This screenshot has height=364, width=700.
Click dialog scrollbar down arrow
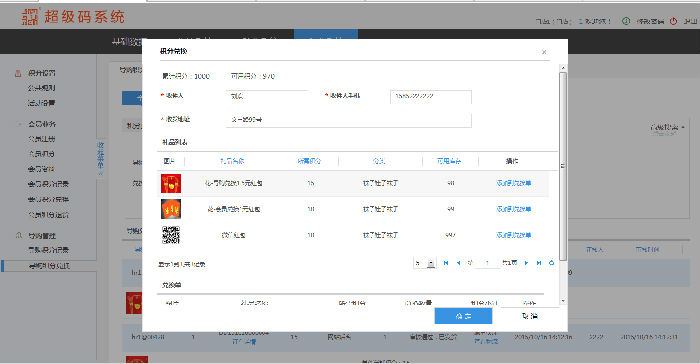tap(563, 301)
